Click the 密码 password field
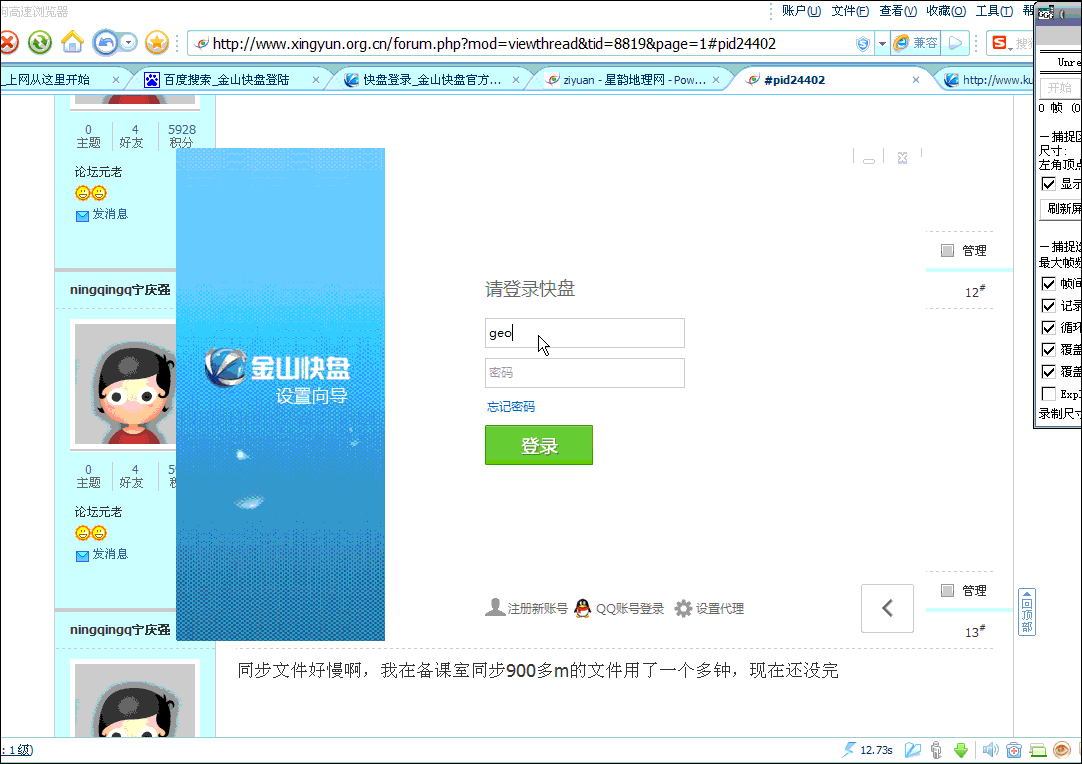Screen dimensions: 1082x764 pyautogui.click(x=584, y=373)
